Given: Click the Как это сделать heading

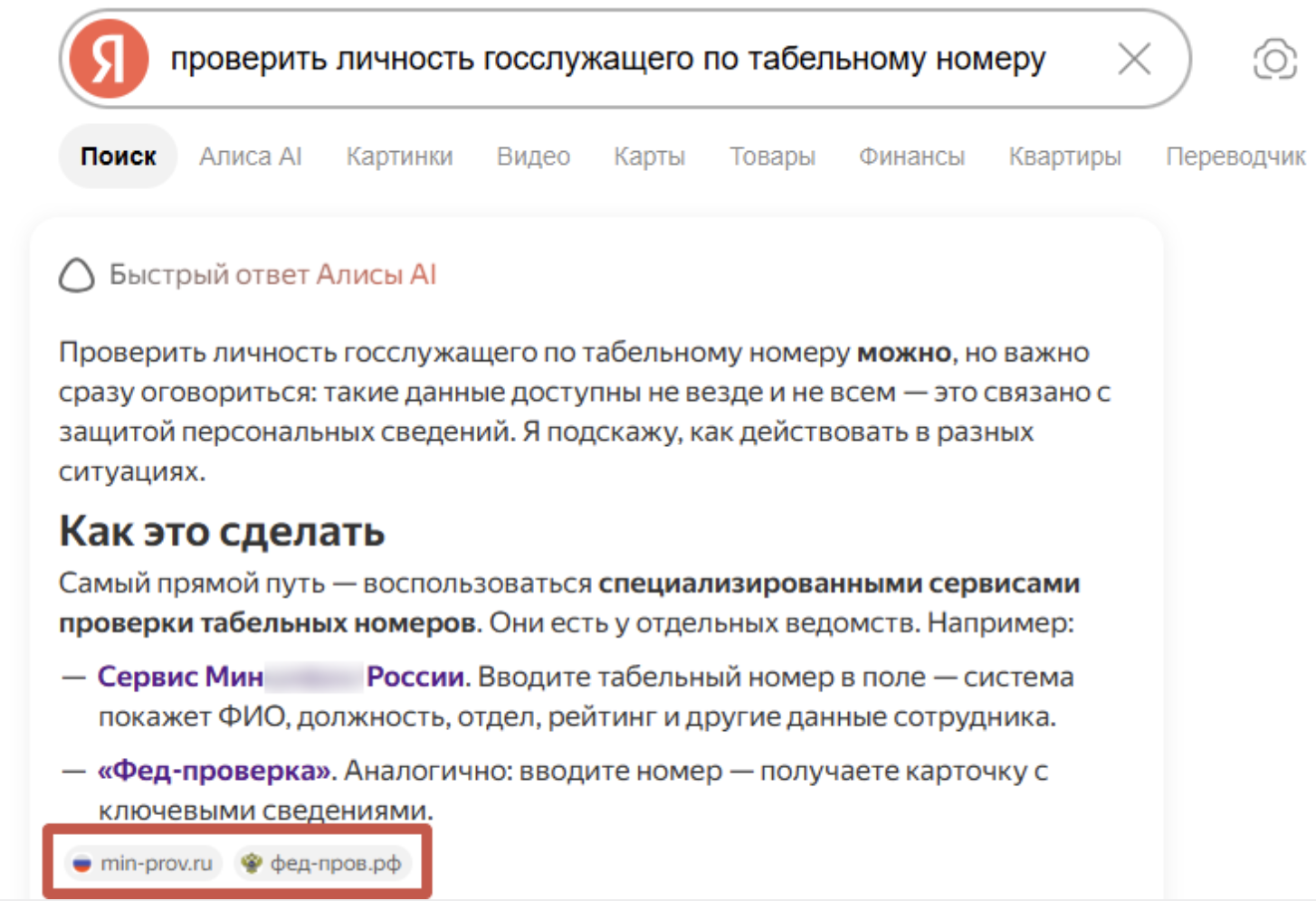Looking at the screenshot, I should click(222, 531).
